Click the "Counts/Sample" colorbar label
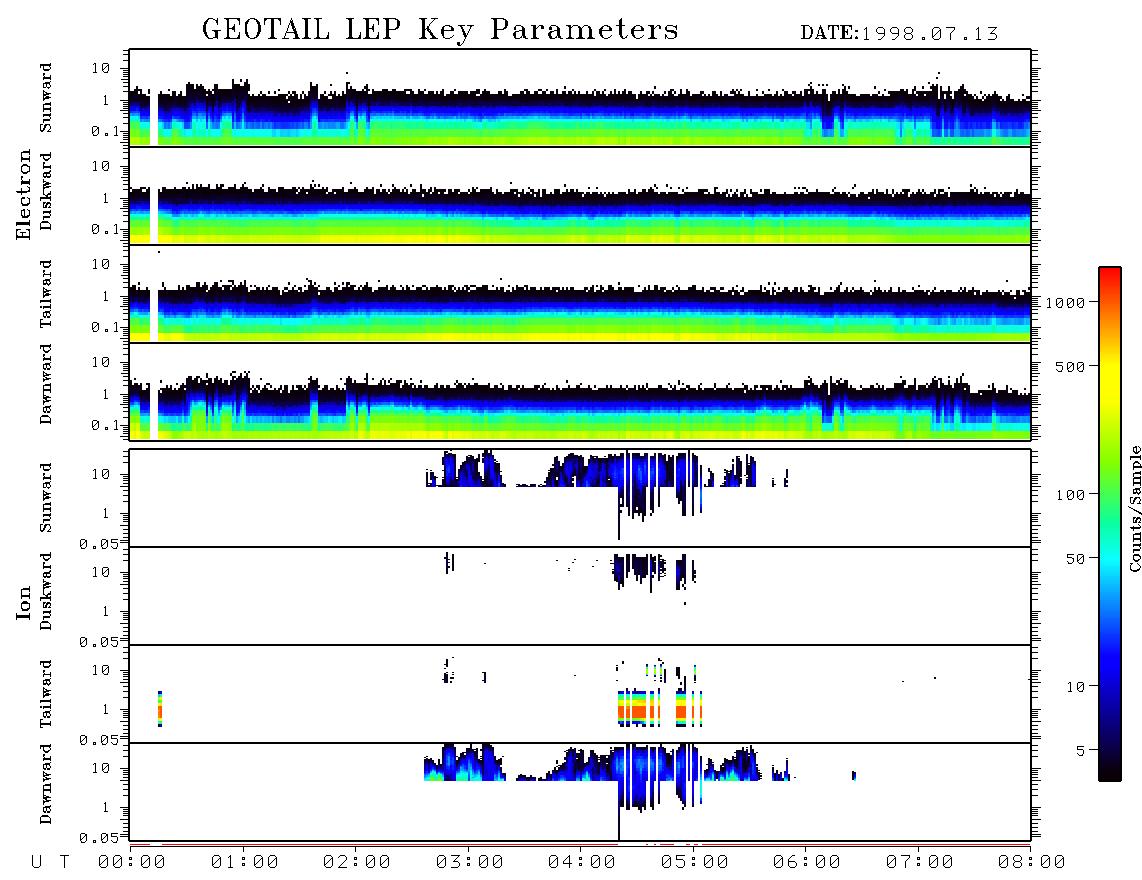This screenshot has width=1142, height=880. tap(1134, 508)
